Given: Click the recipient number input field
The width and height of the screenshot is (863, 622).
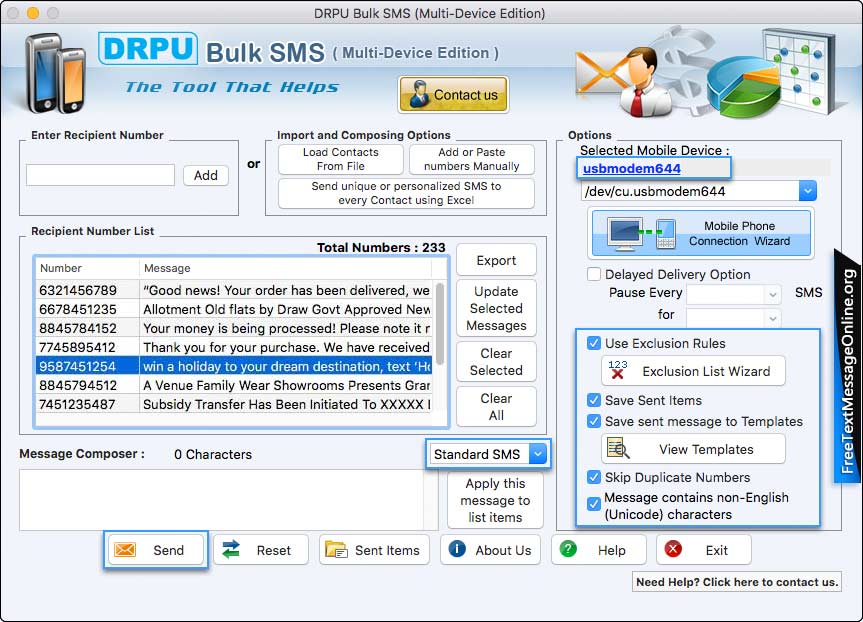Looking at the screenshot, I should point(100,175).
